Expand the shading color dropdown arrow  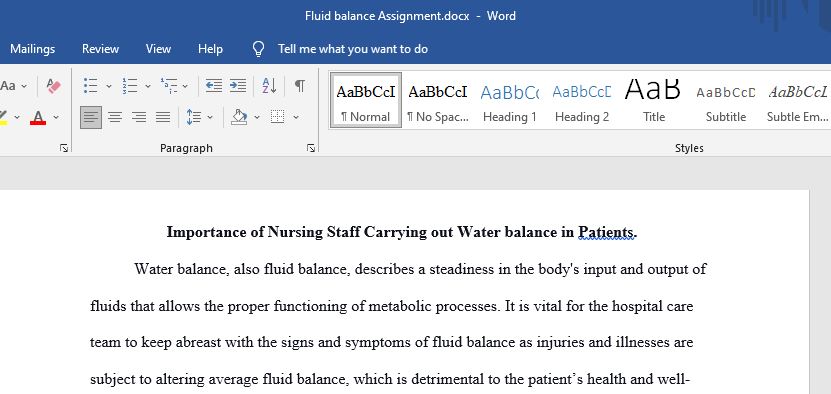coord(257,117)
